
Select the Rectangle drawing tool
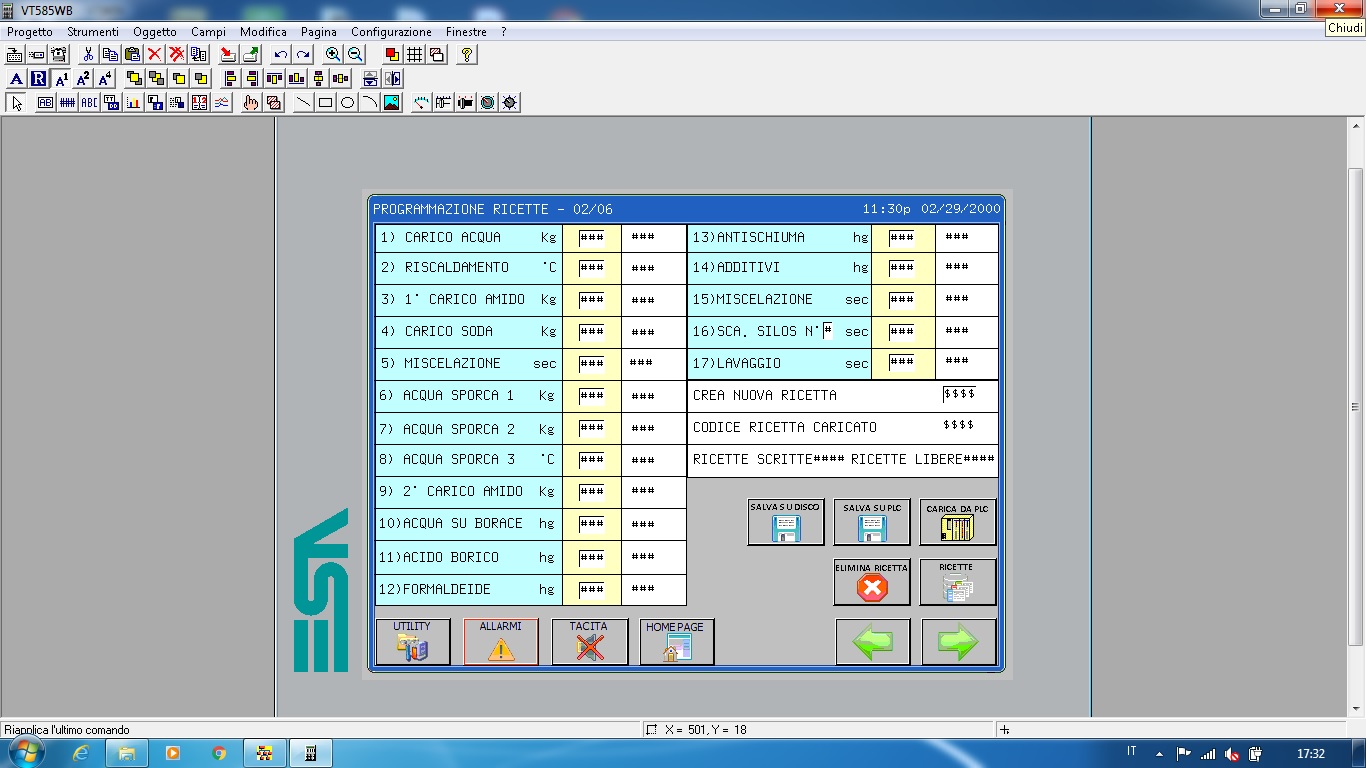[x=326, y=103]
